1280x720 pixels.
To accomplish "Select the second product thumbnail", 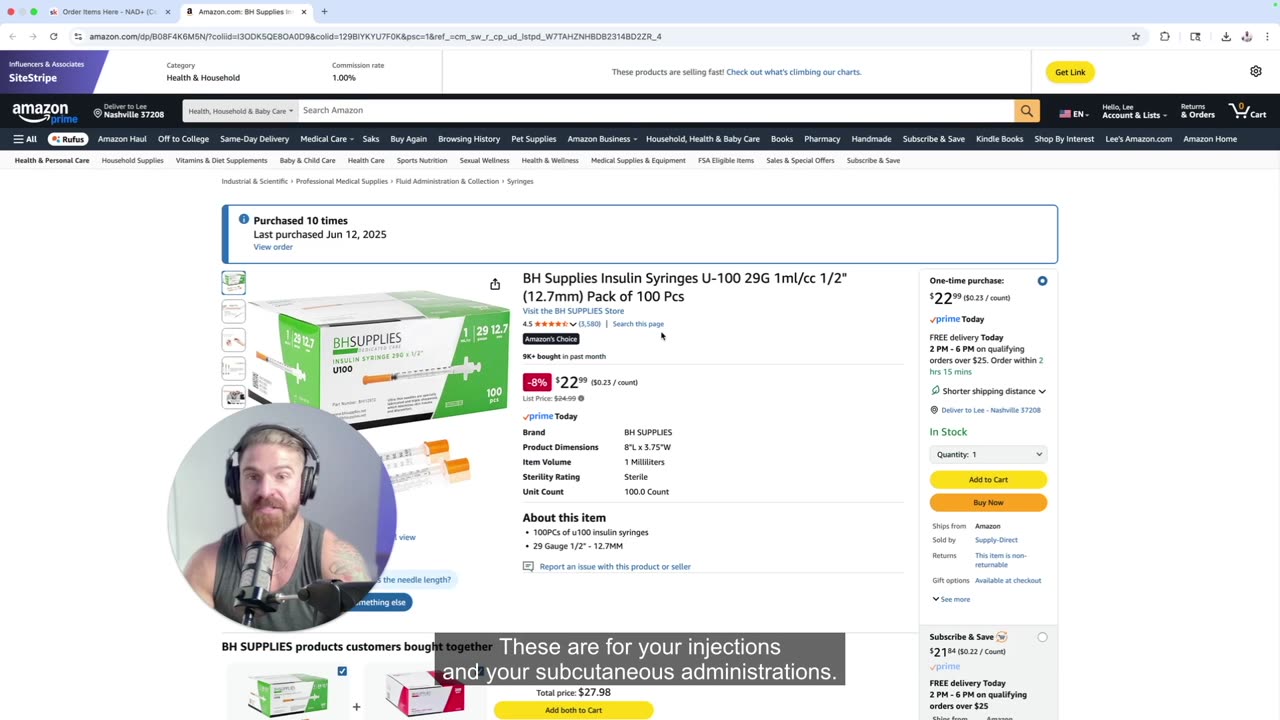I will (x=233, y=311).
